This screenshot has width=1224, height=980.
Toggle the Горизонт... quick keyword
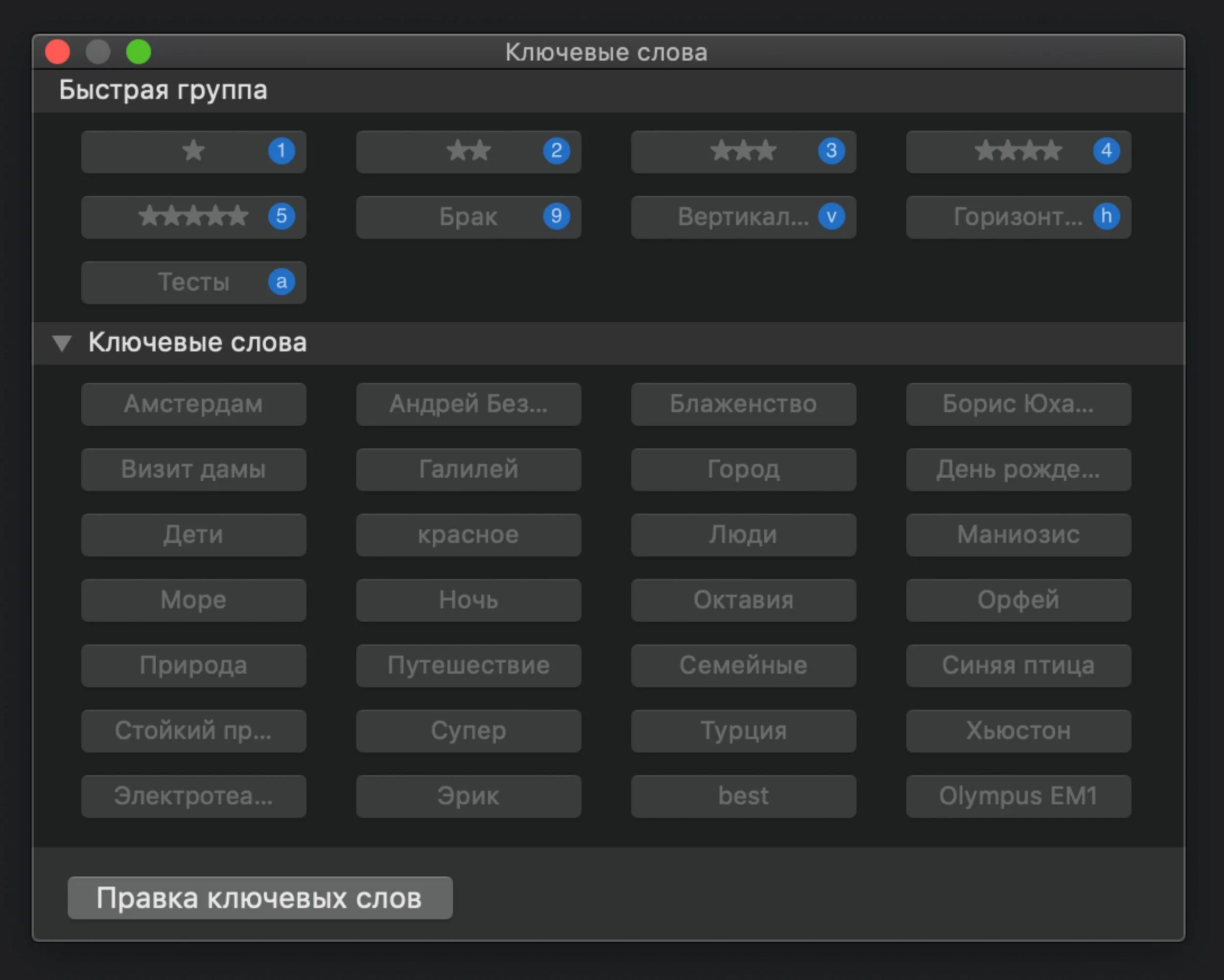point(1018,217)
